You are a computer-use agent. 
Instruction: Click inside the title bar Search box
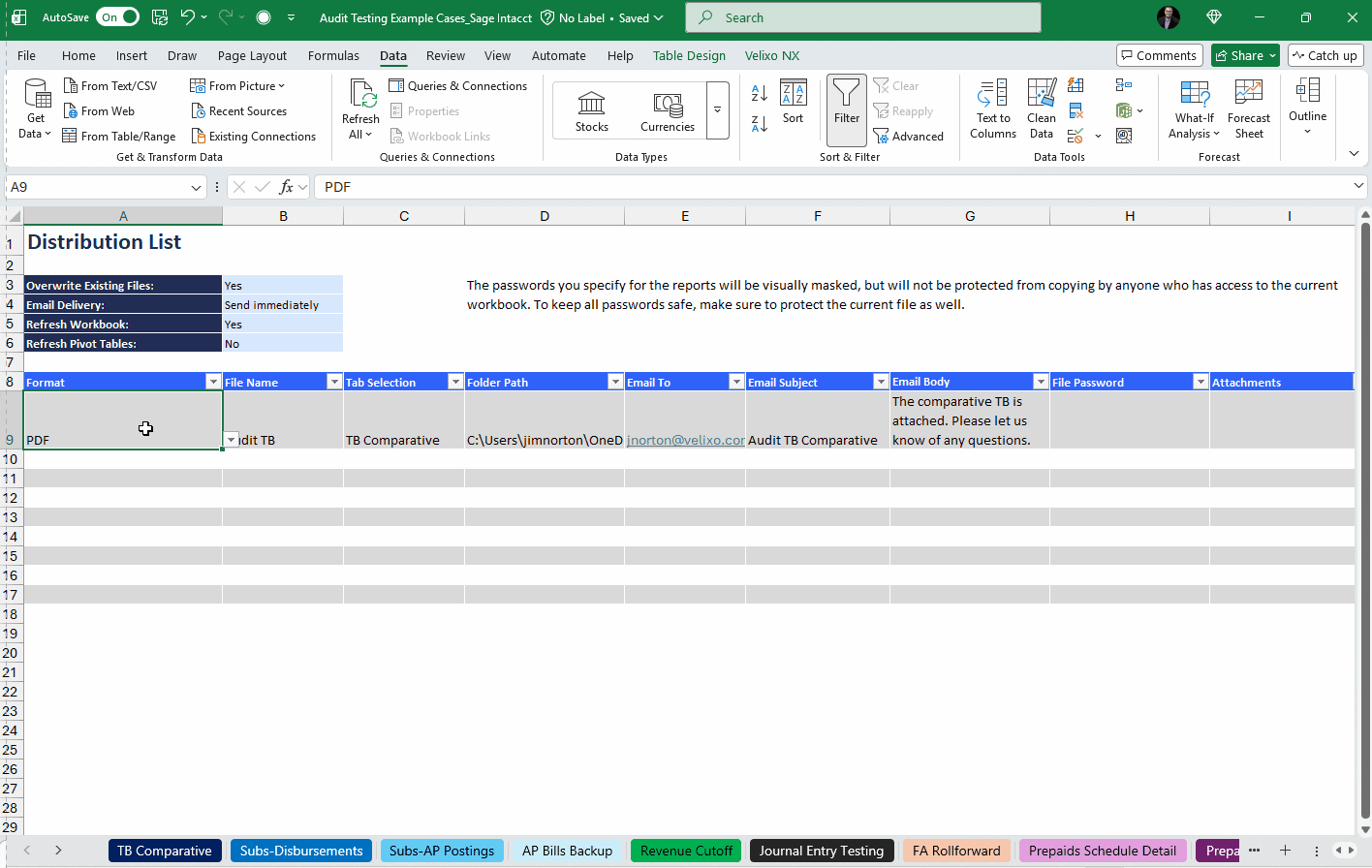pos(862,16)
